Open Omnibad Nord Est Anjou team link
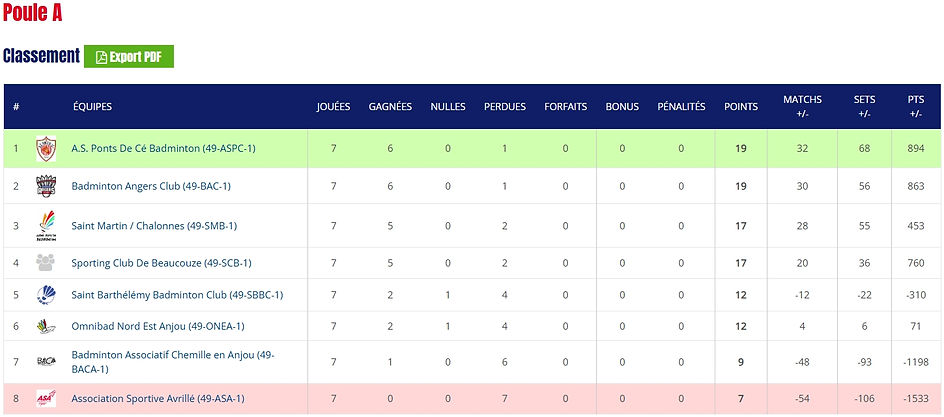The image size is (944, 417). point(158,326)
